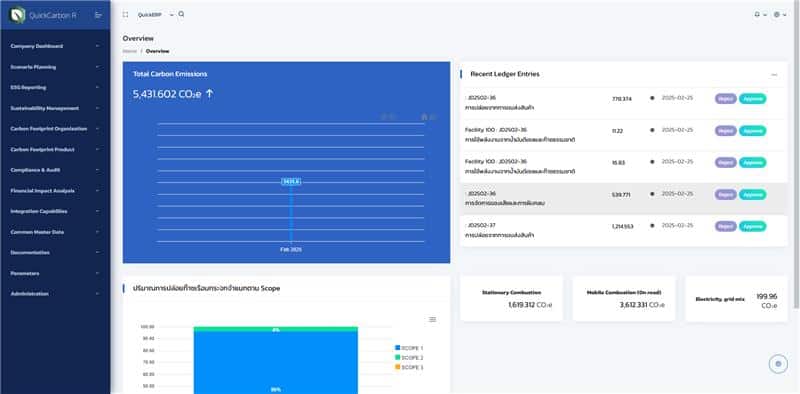
Task: Click the 199.96 CO₂e value
Action: click(x=767, y=301)
